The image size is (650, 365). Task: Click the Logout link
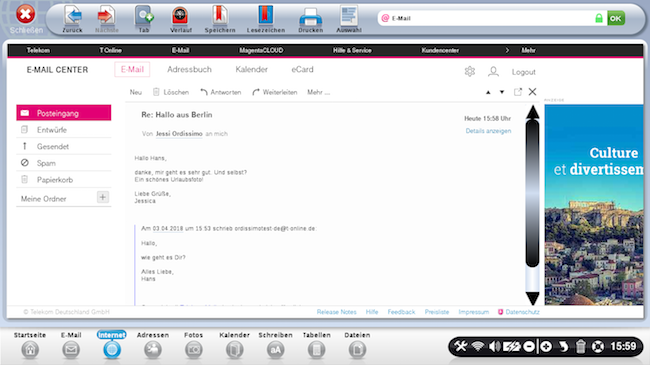[x=524, y=72]
